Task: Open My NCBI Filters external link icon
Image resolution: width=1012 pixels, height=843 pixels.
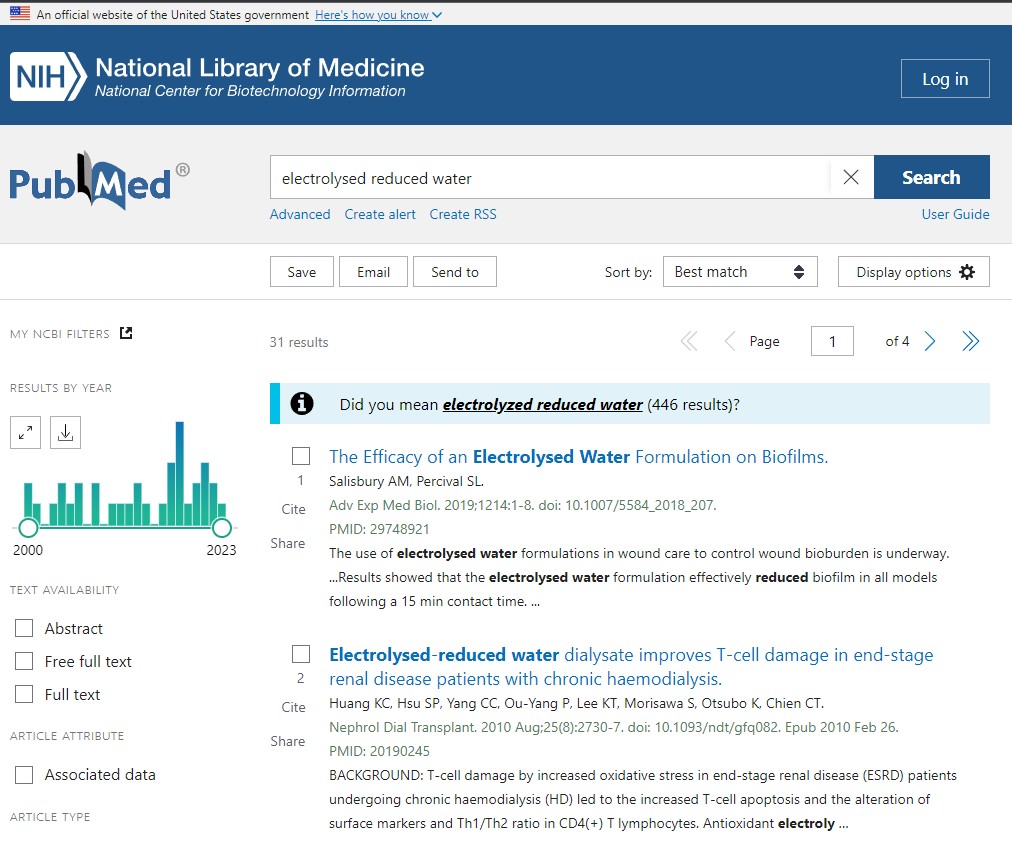Action: click(x=126, y=333)
